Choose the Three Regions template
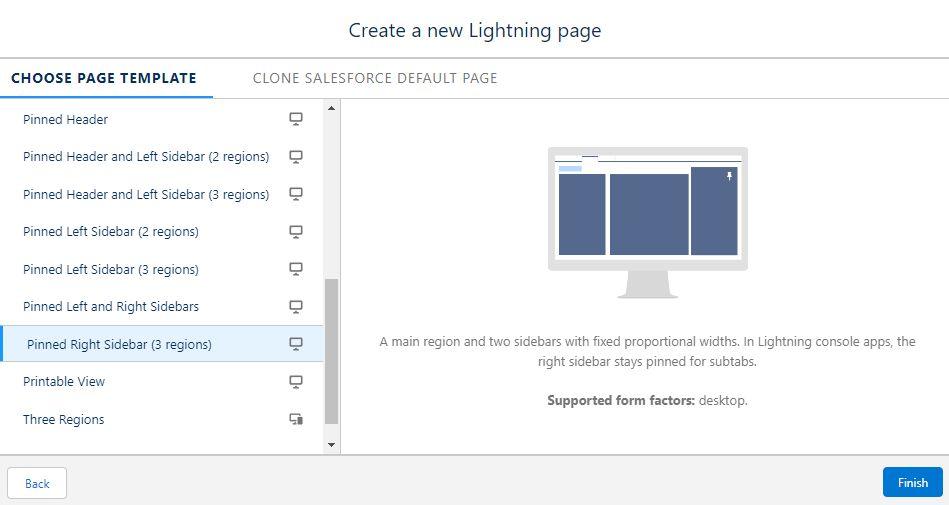Screen dimensions: 949x505 coord(64,420)
